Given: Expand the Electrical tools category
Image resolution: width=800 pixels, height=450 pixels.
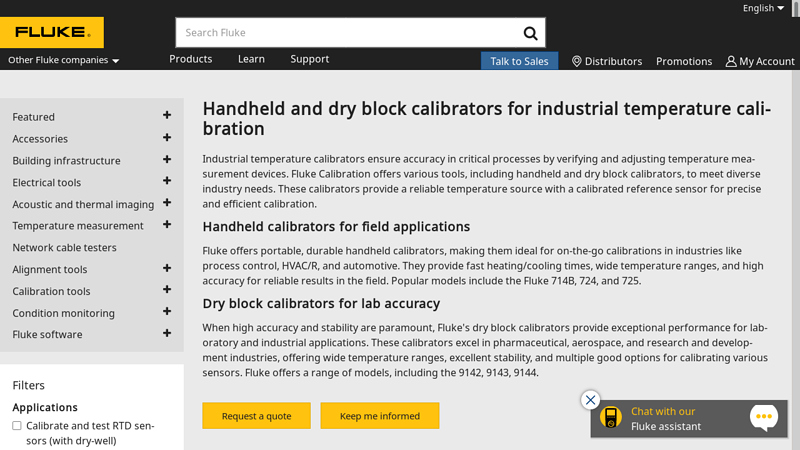Looking at the screenshot, I should [x=167, y=181].
